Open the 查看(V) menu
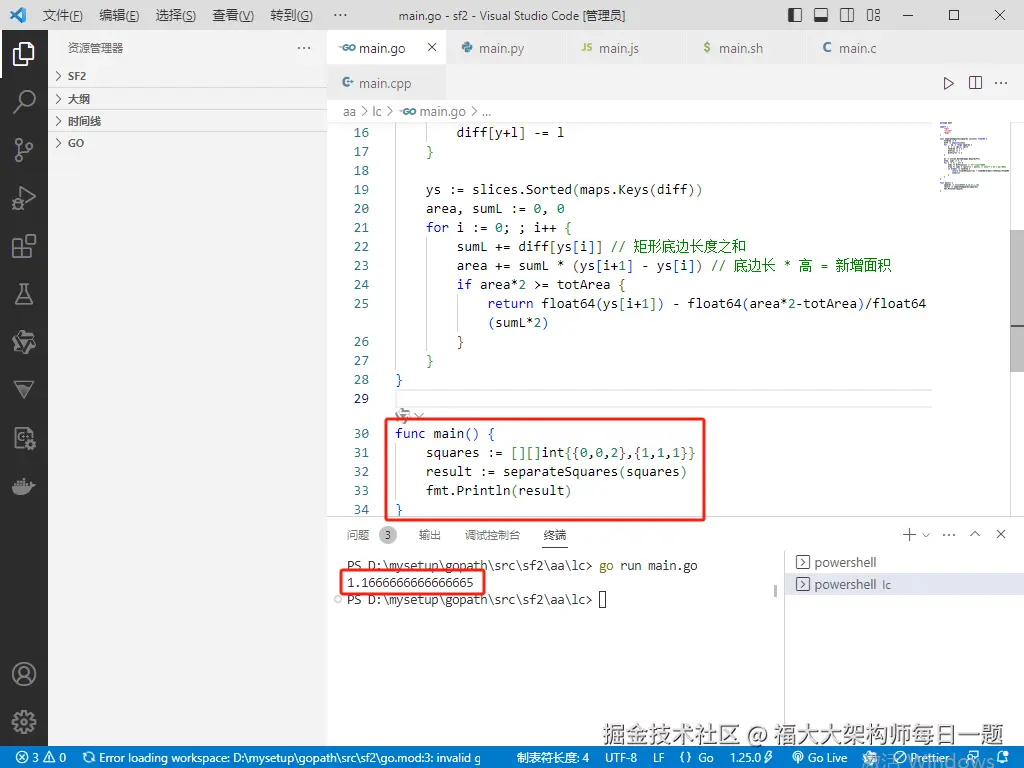1024x768 pixels. [233, 15]
